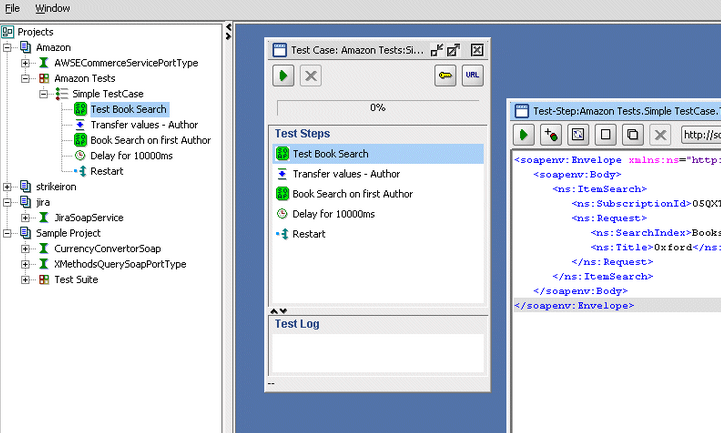This screenshot has width=721, height=433.
Task: Click the ns:SubscriptionId line in request XML
Action: coord(646,204)
